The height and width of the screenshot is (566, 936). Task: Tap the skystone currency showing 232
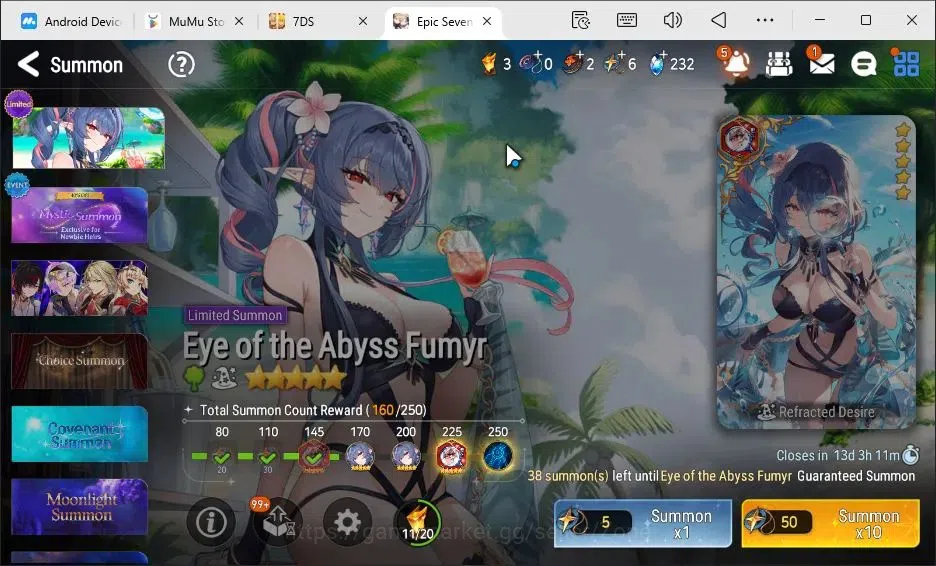[x=657, y=63]
